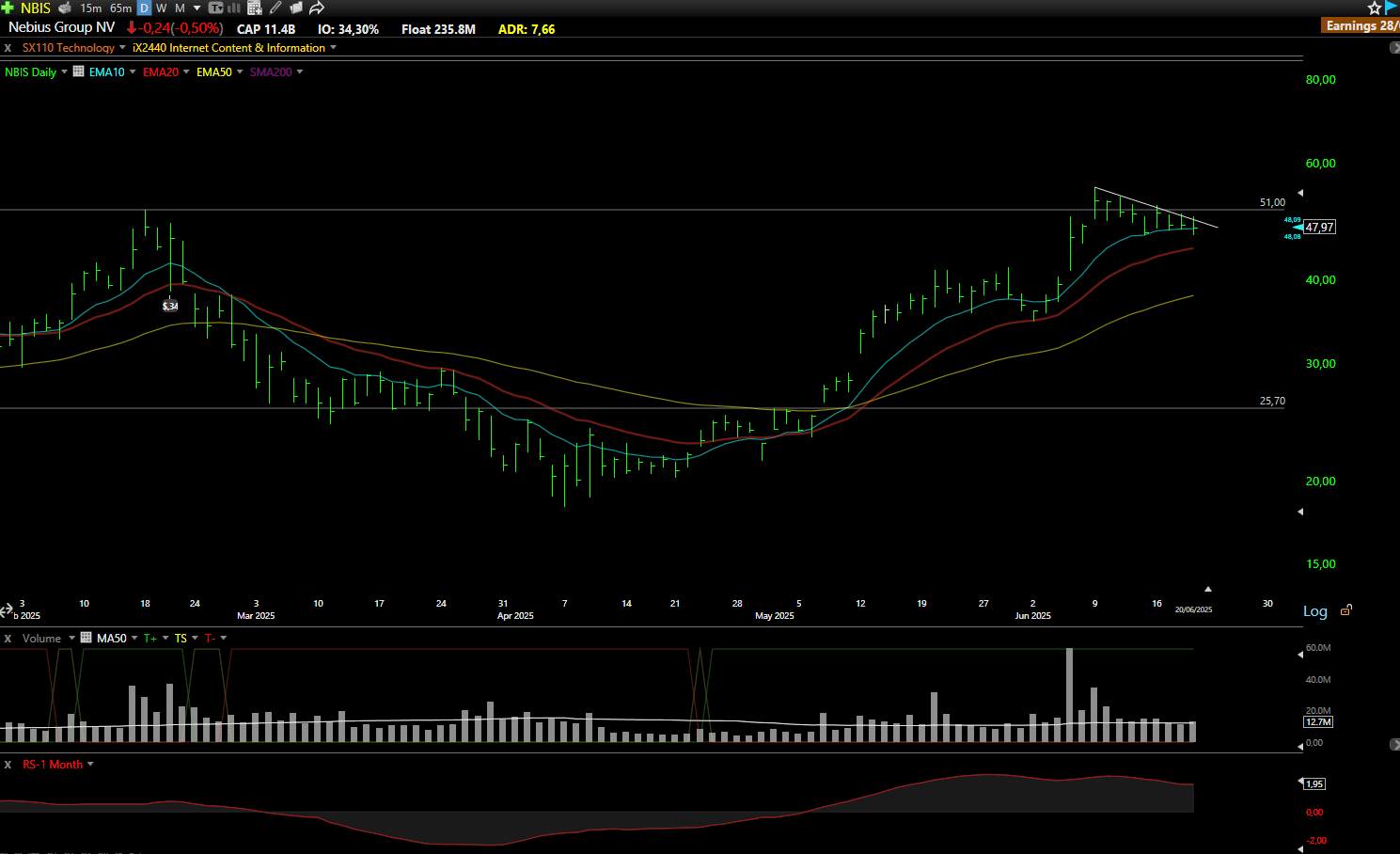Image resolution: width=1400 pixels, height=854 pixels.
Task: Click the Tv toolbar icon
Action: pos(216,8)
